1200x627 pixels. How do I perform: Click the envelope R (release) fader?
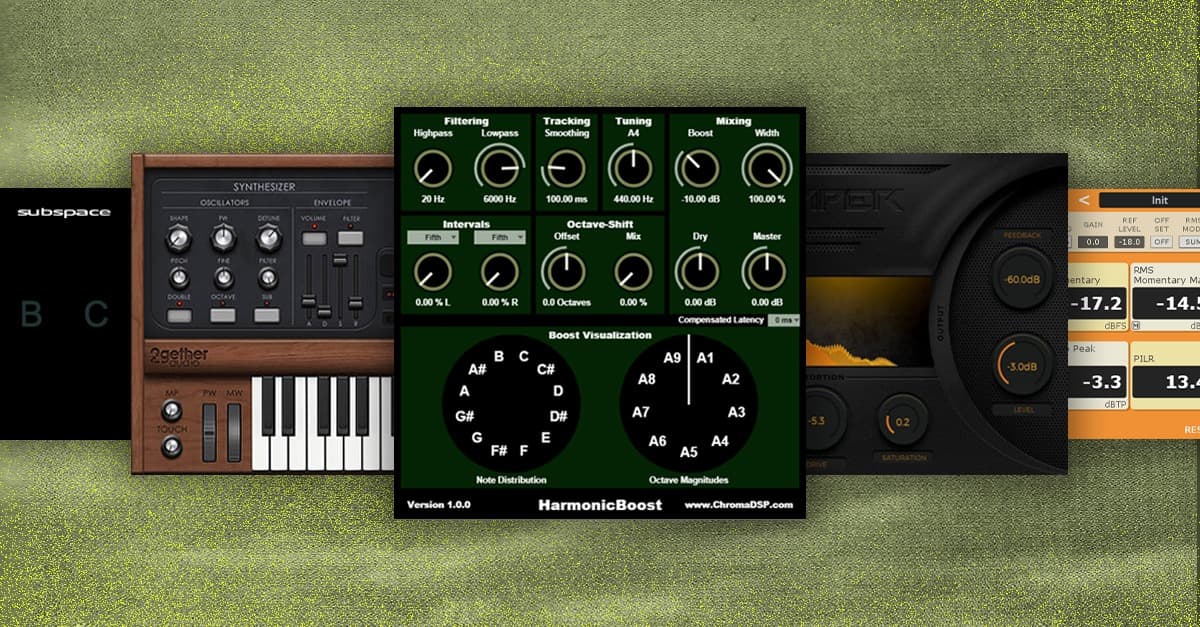click(354, 302)
